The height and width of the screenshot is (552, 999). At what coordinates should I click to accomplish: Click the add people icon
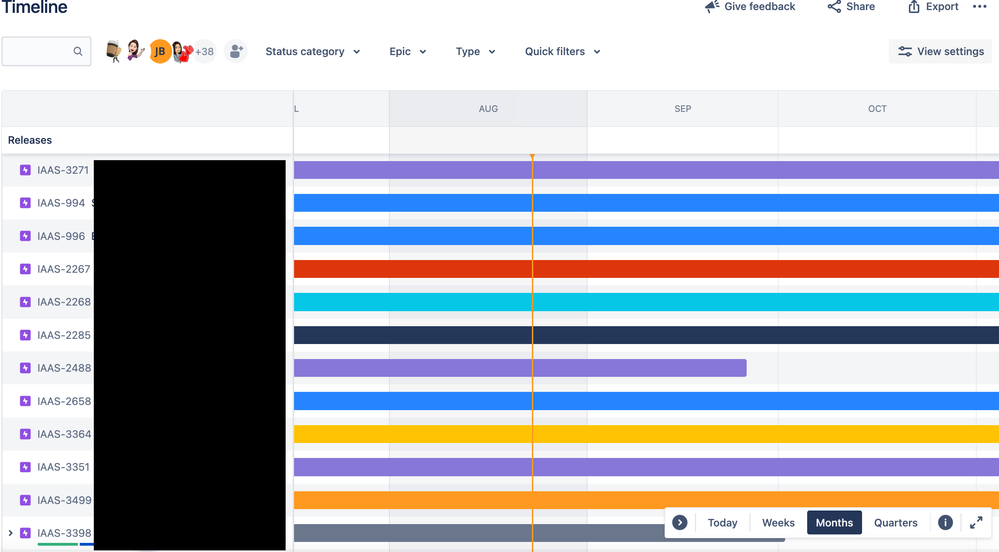[x=235, y=52]
